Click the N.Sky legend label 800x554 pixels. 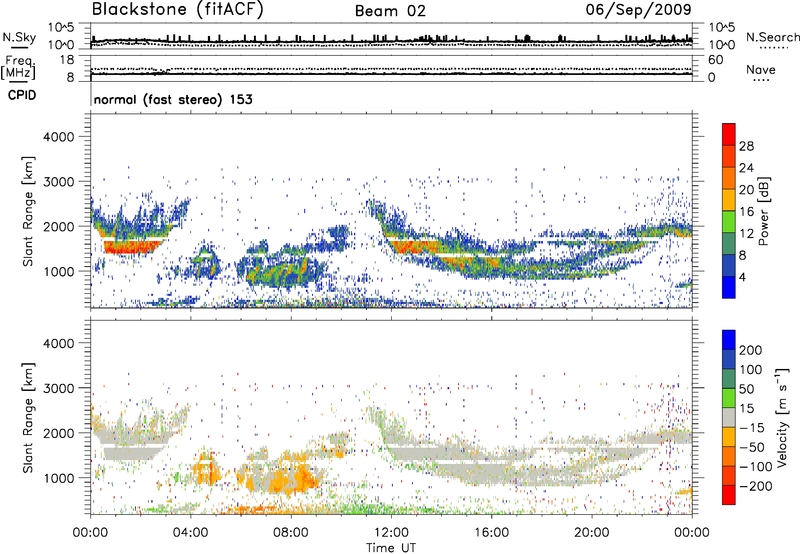(19, 37)
